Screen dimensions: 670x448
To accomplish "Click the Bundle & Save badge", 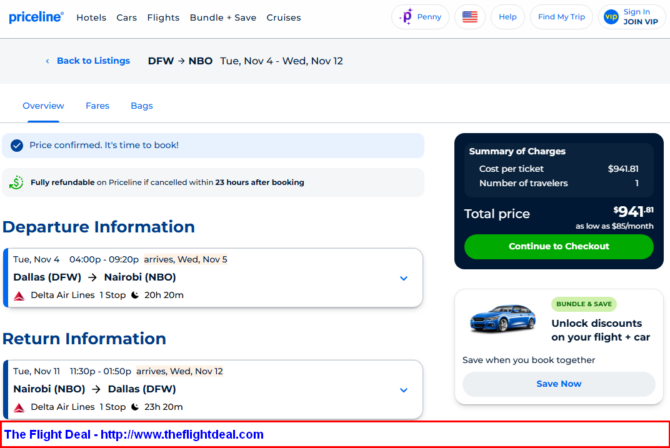I will click(584, 304).
